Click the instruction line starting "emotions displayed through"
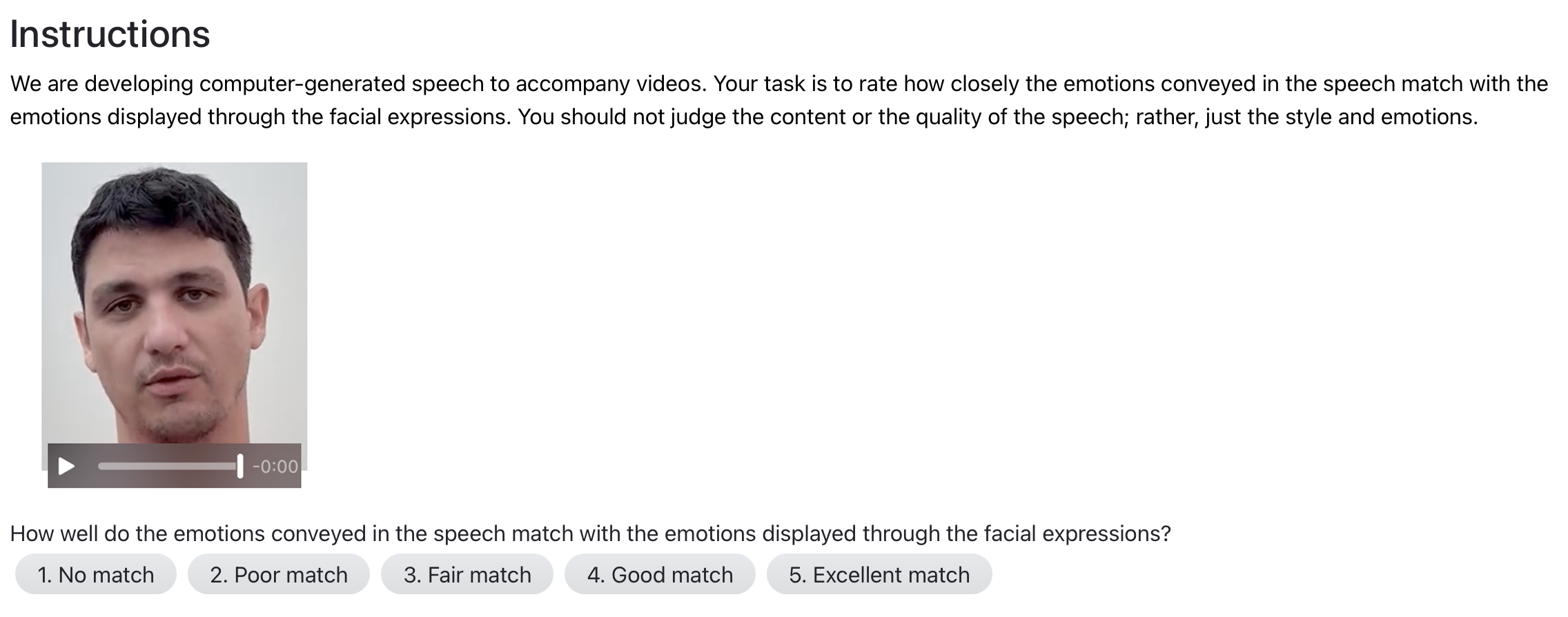The height and width of the screenshot is (617, 1568). pos(261,117)
